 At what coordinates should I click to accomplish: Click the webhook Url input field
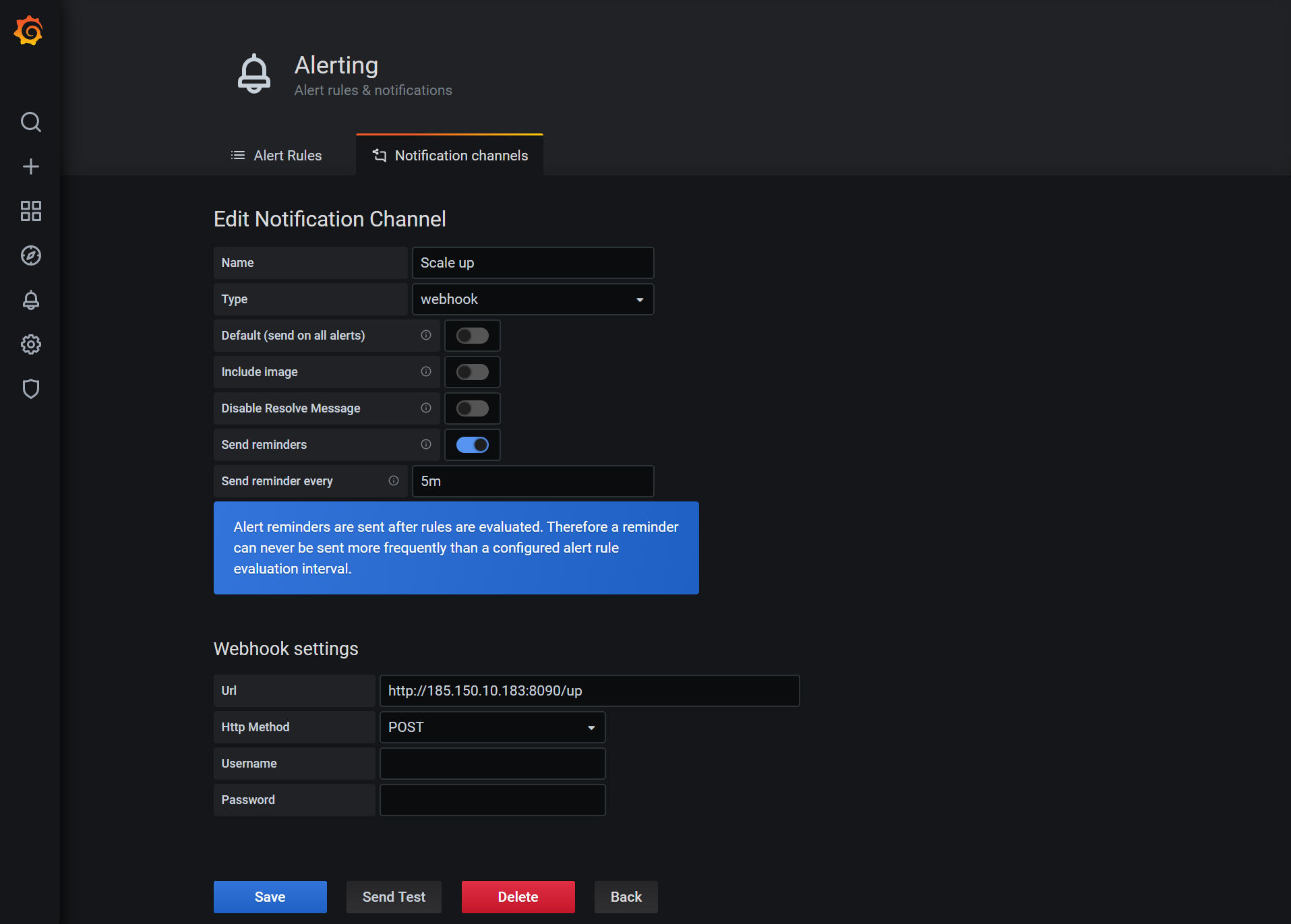coord(589,691)
